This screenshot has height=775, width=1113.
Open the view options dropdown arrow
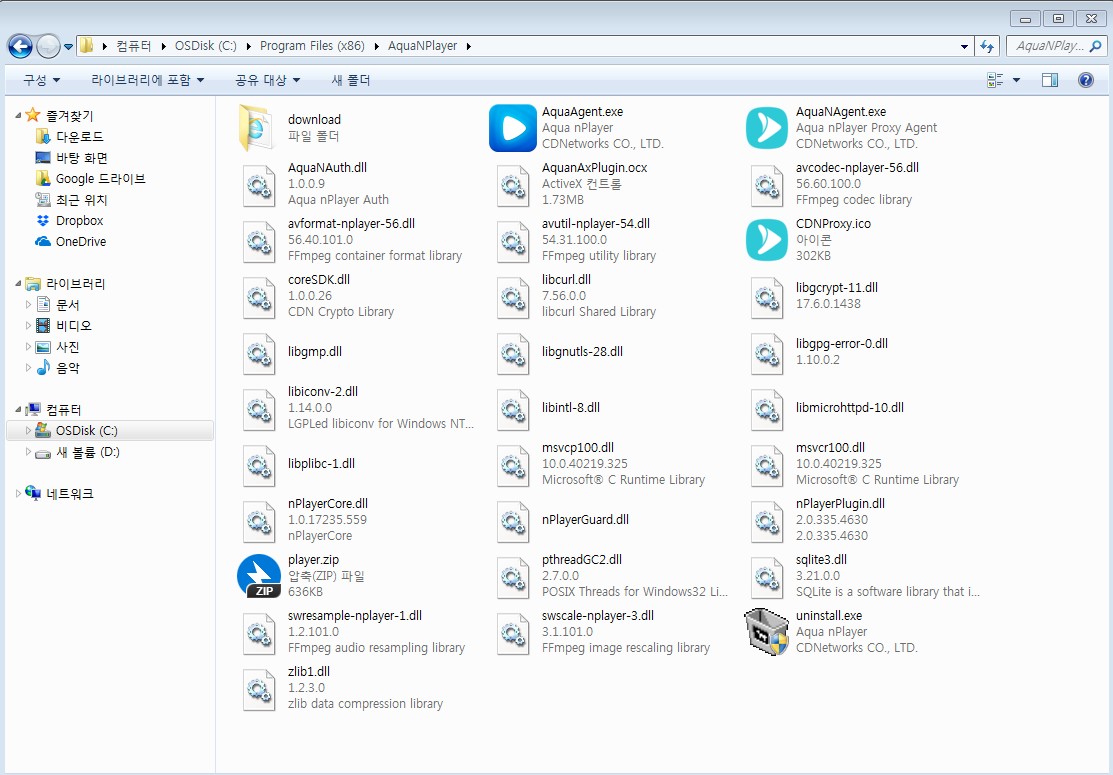[x=1016, y=80]
